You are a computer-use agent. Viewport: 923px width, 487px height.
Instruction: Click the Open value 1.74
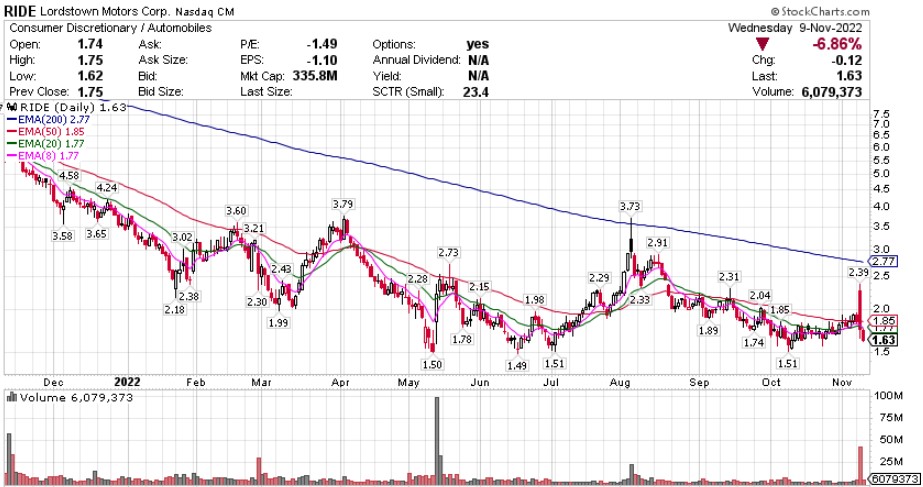point(90,44)
